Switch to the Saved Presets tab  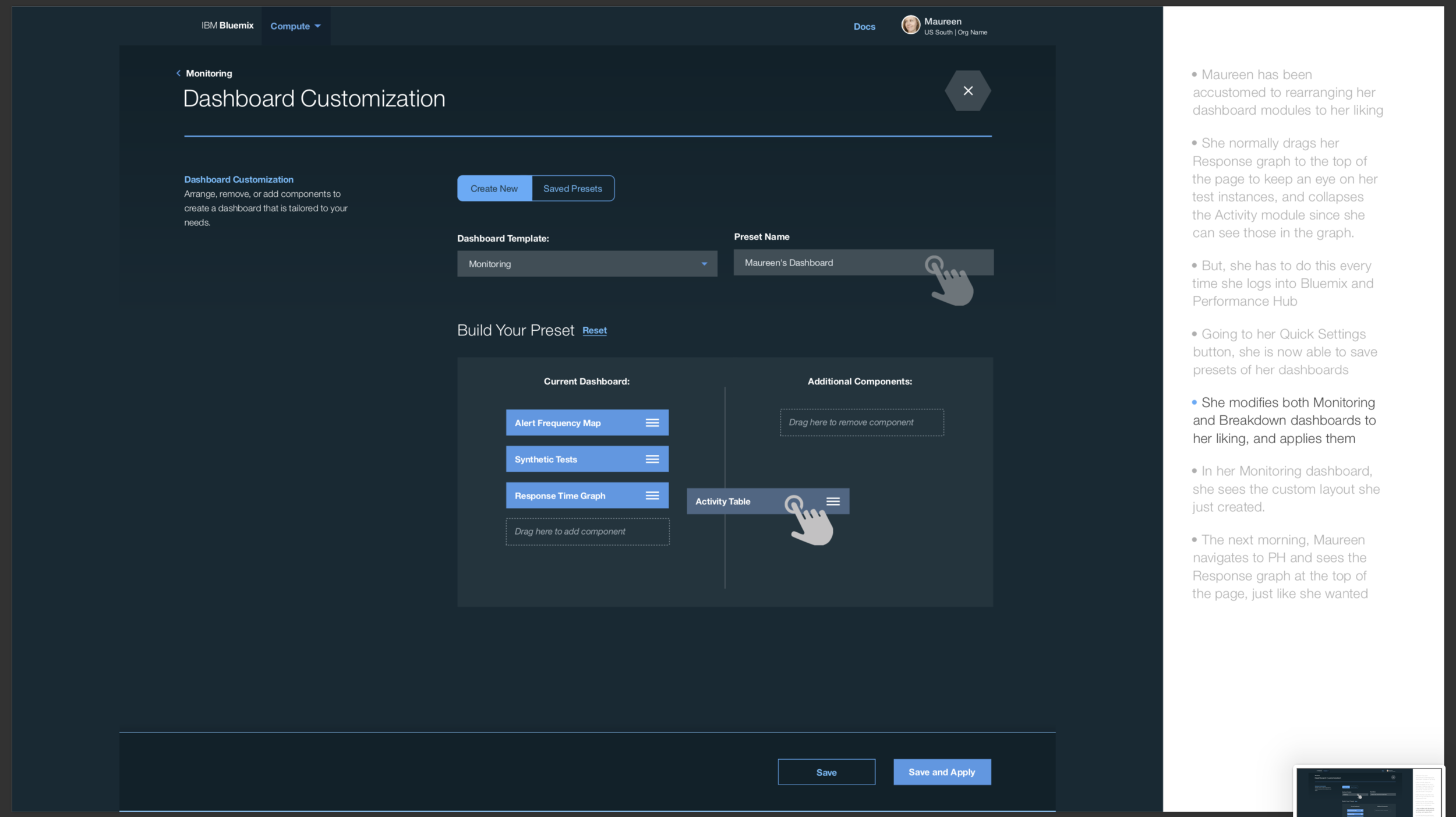(572, 189)
